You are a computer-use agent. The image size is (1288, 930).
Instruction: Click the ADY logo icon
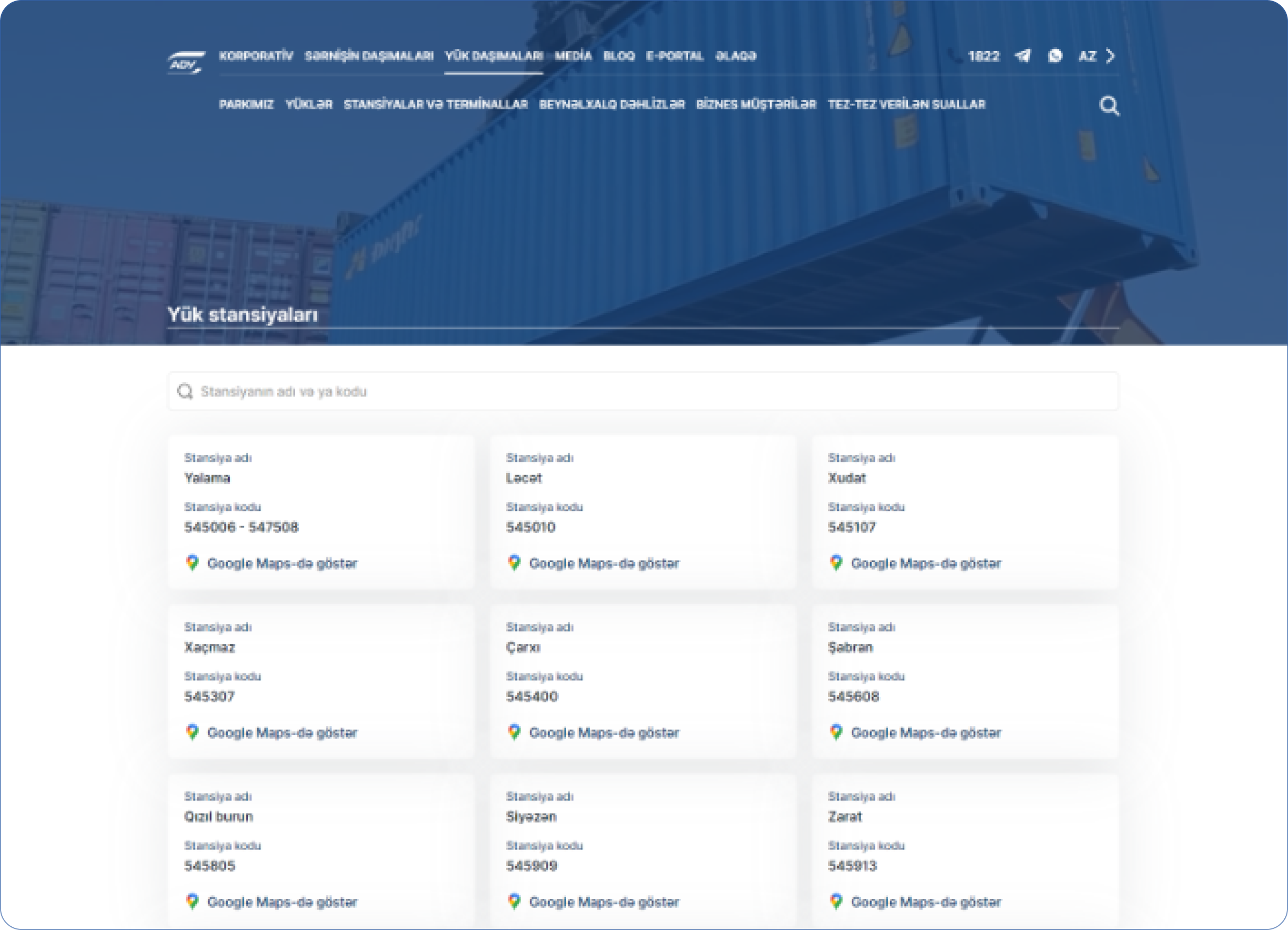point(186,62)
